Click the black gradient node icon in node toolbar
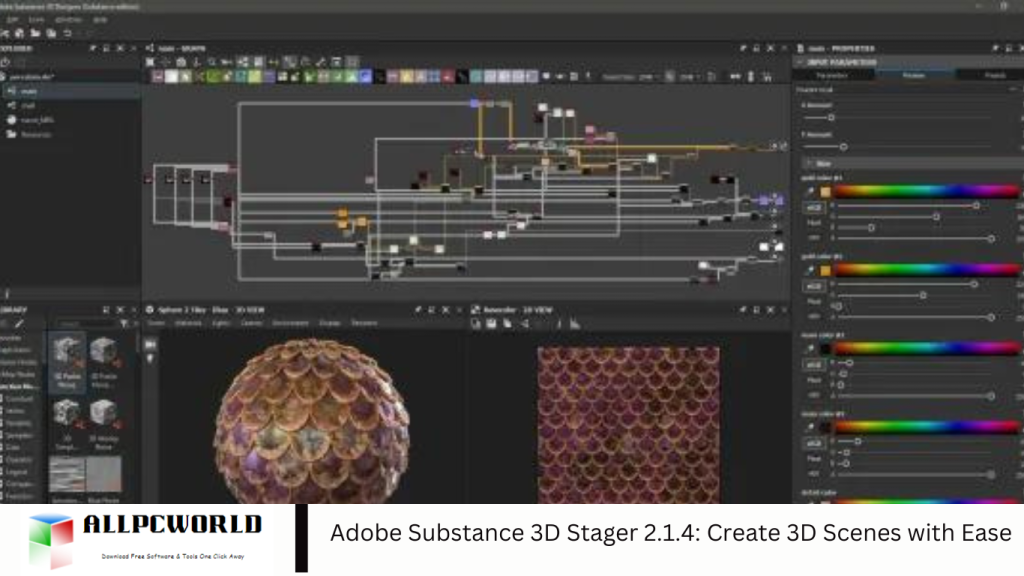 tap(462, 77)
